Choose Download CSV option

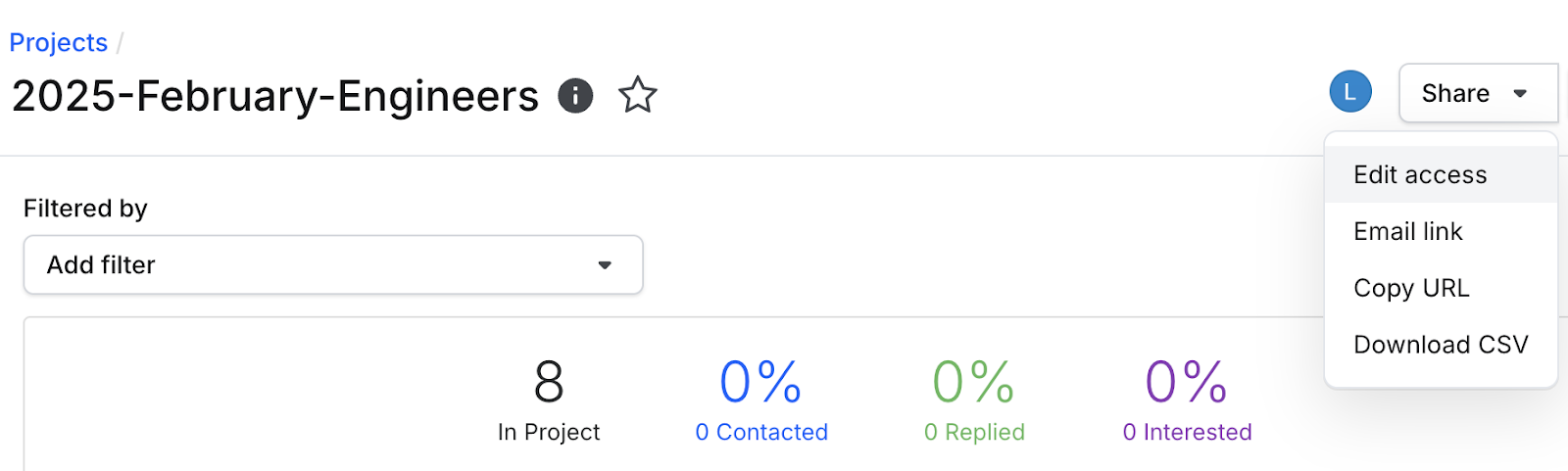(x=1441, y=345)
